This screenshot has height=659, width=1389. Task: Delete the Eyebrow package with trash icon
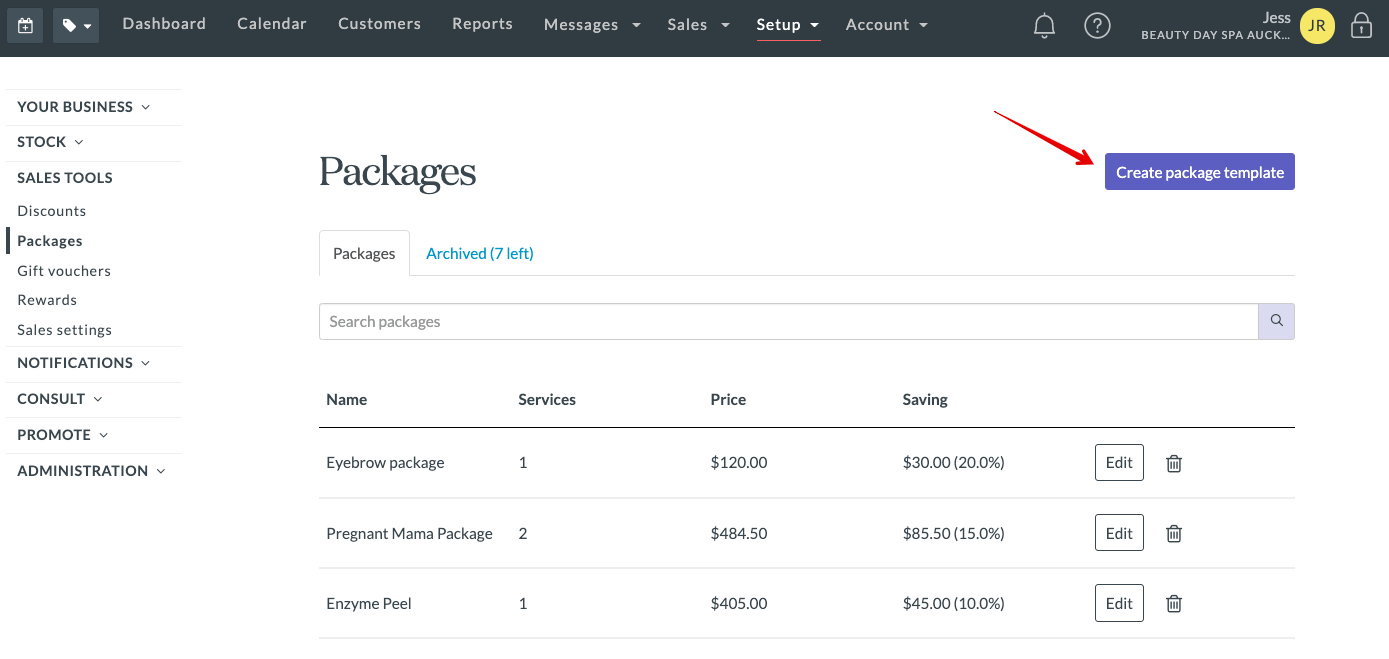1174,463
